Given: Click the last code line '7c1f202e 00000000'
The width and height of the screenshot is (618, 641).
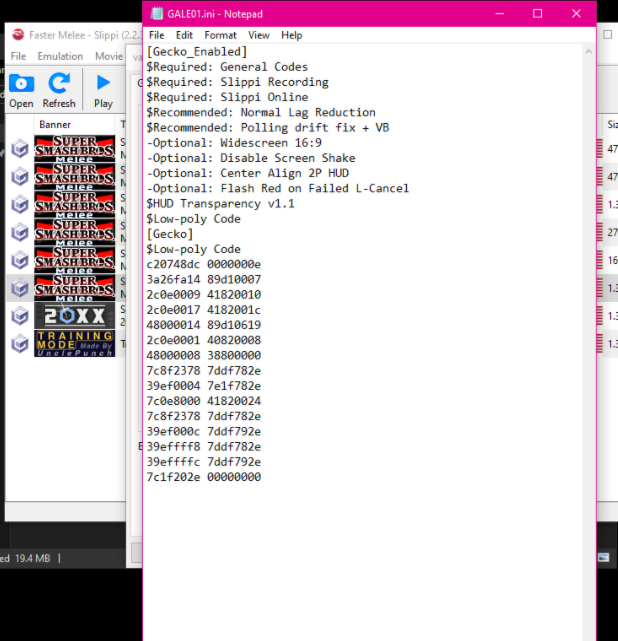Looking at the screenshot, I should pos(204,477).
